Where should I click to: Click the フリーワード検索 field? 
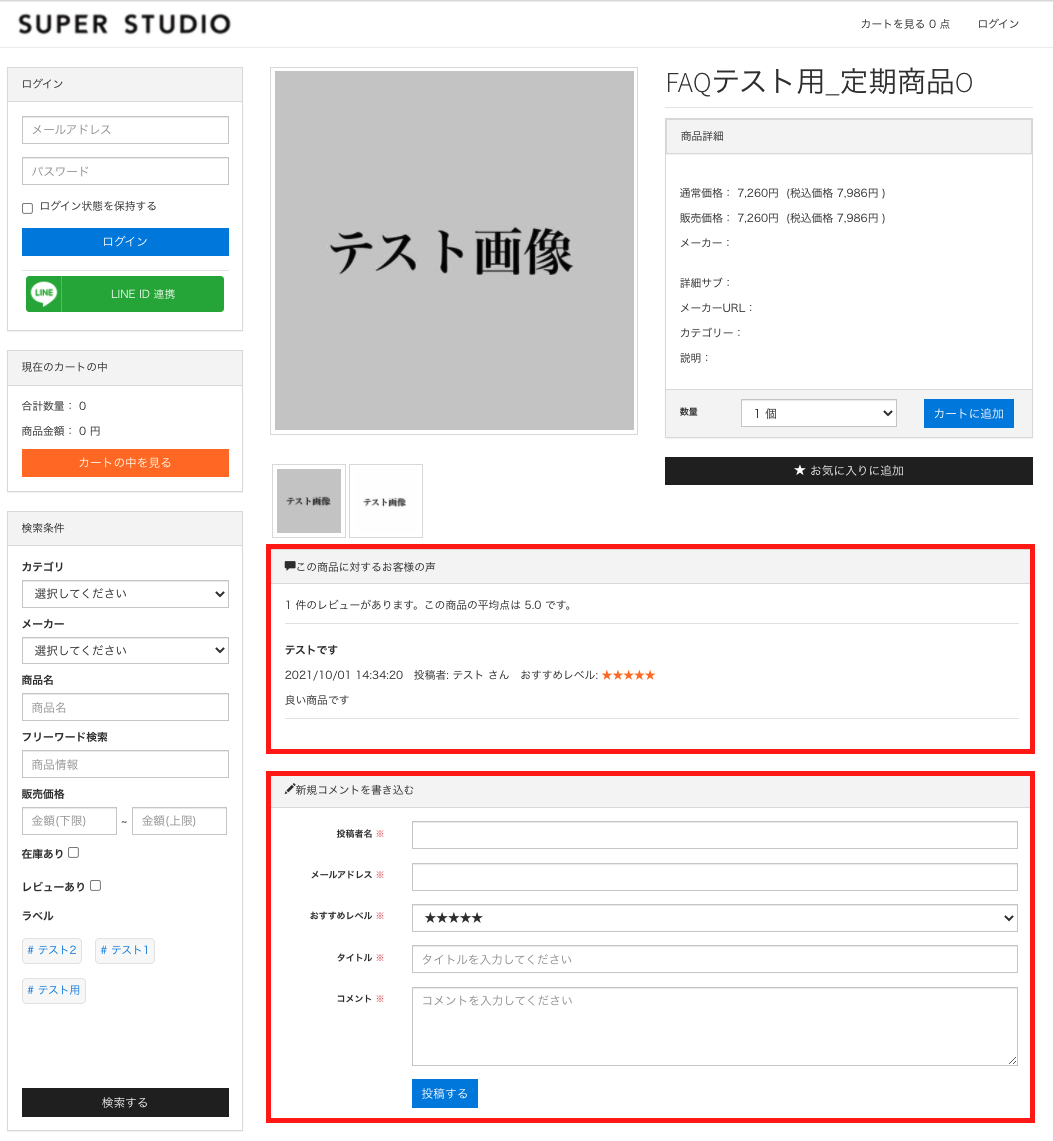(x=125, y=764)
